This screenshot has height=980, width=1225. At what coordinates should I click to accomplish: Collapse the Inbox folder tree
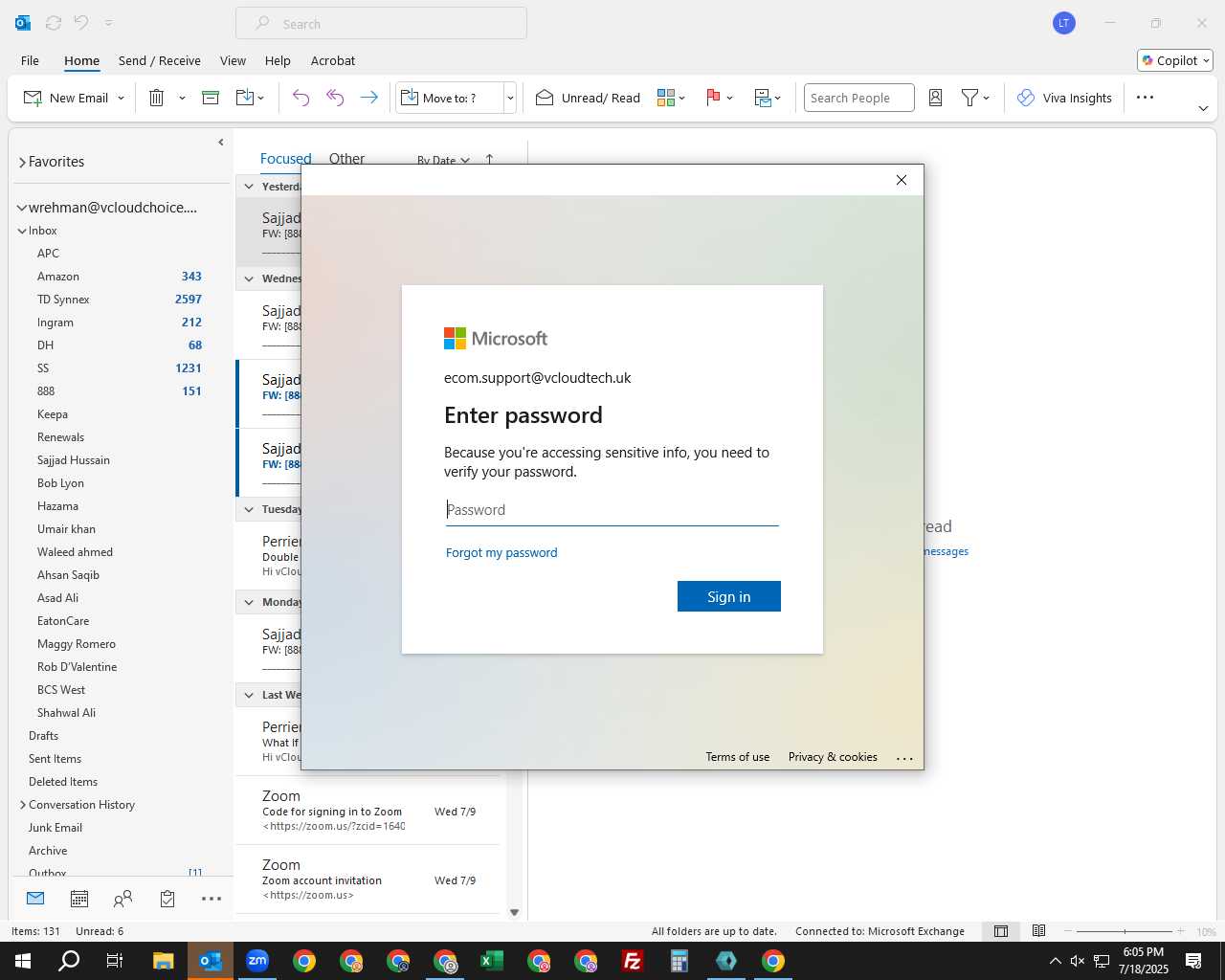(22, 231)
